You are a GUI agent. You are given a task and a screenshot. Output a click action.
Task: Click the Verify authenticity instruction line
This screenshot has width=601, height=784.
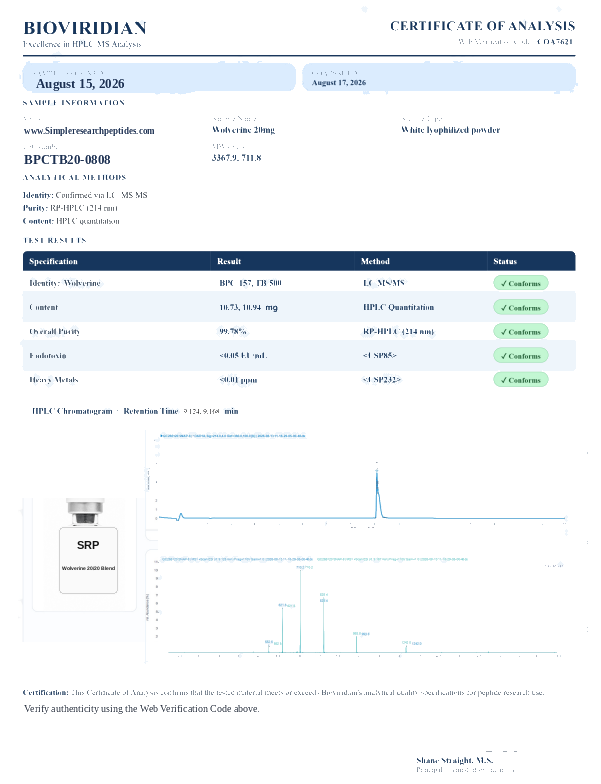142,708
